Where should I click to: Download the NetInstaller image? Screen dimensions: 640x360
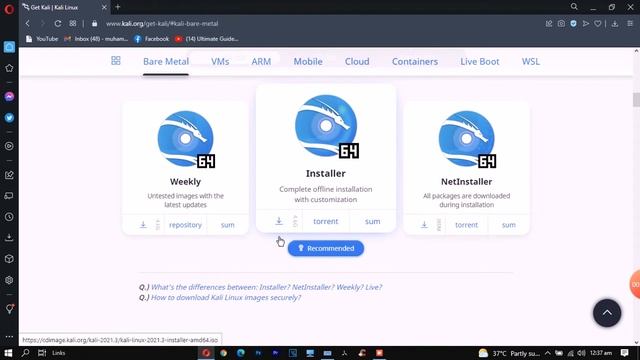(424, 225)
